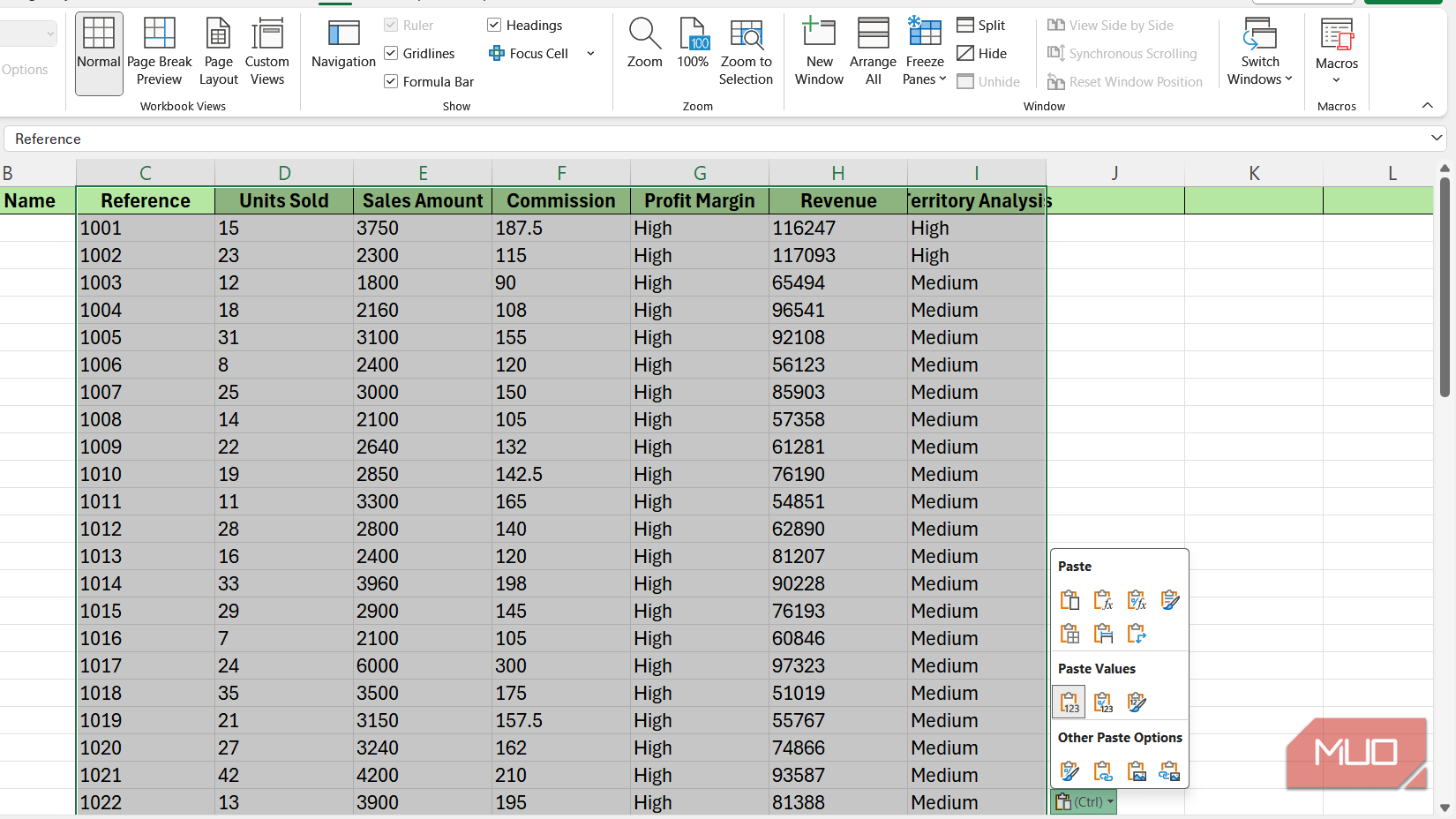Disable the Formula Bar checkbox
The image size is (1456, 819).
391,82
